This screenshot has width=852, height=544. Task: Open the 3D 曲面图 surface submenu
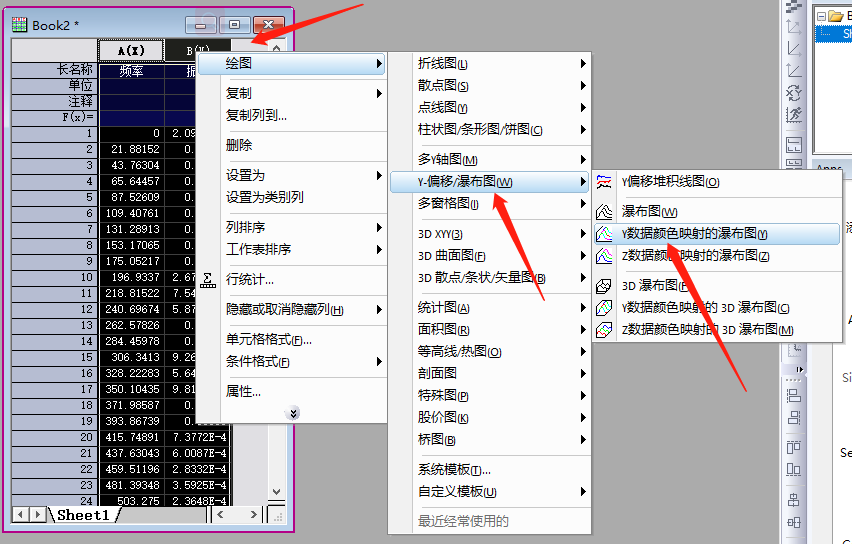490,255
